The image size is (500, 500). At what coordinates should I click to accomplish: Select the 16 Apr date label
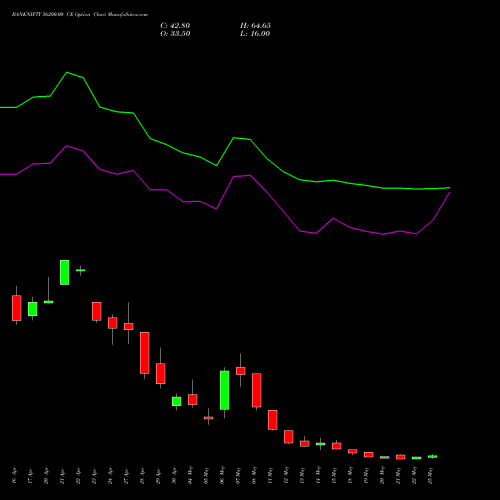pos(14,476)
